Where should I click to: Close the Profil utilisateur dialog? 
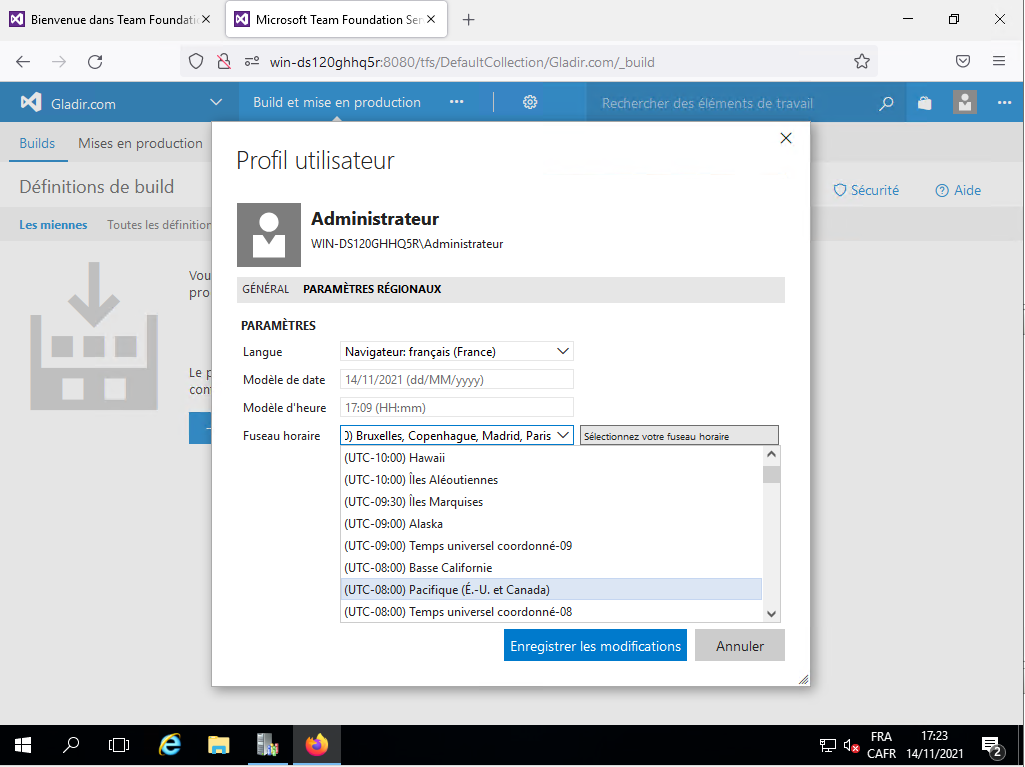(786, 139)
